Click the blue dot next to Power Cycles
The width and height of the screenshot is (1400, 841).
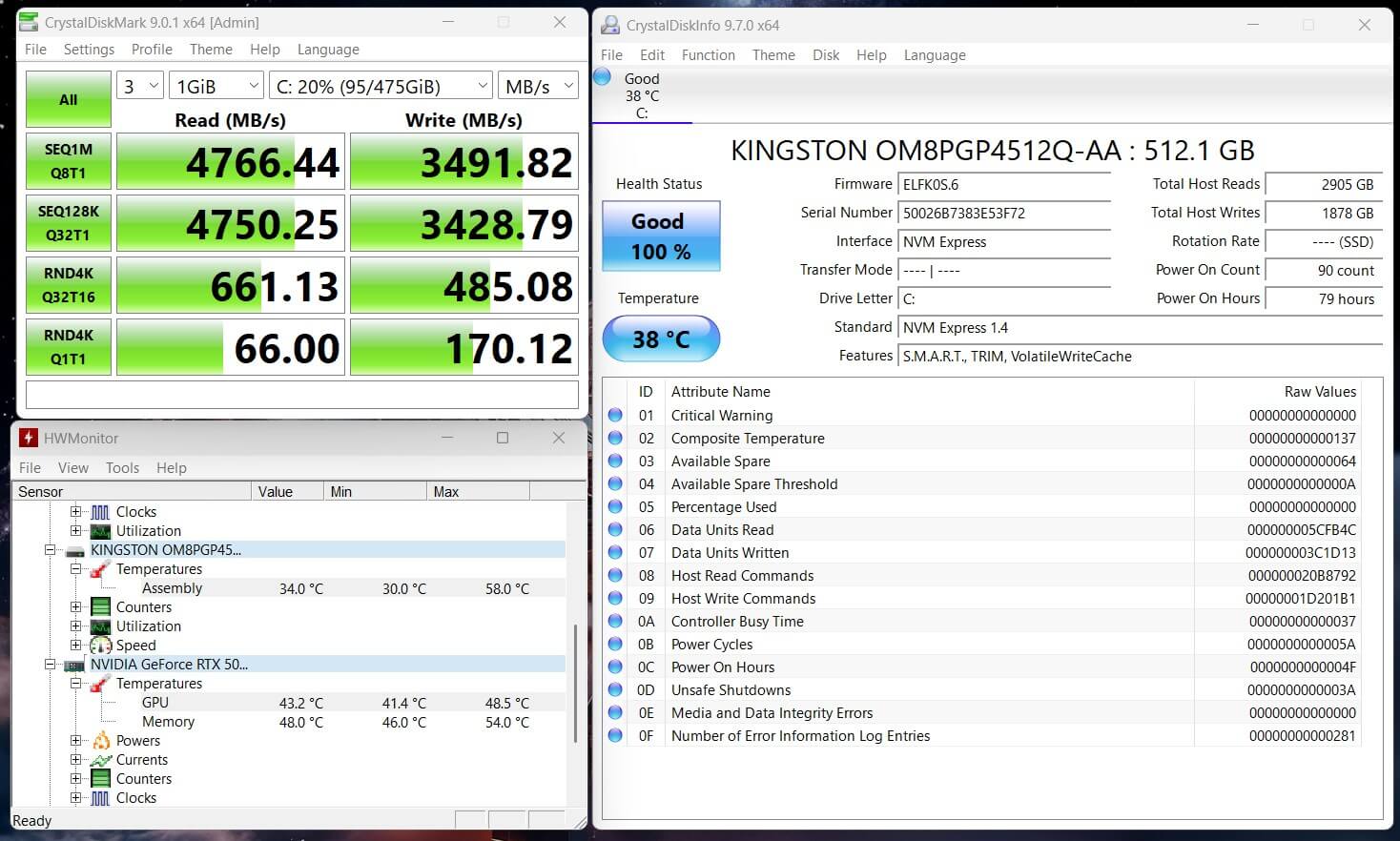615,644
